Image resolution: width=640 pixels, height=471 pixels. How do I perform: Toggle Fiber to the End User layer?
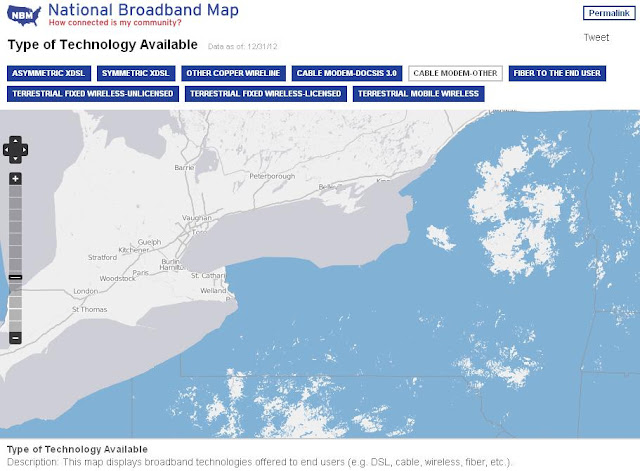(557, 73)
